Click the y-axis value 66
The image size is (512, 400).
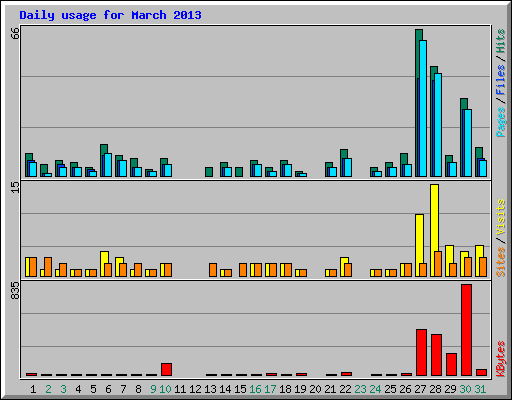coord(15,33)
